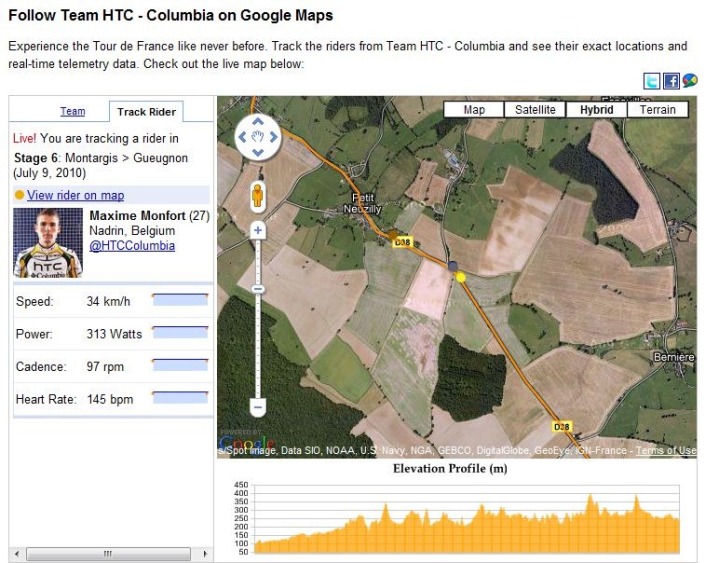Share via the Facebook icon
Screen dimensions: 719x563
click(671, 81)
